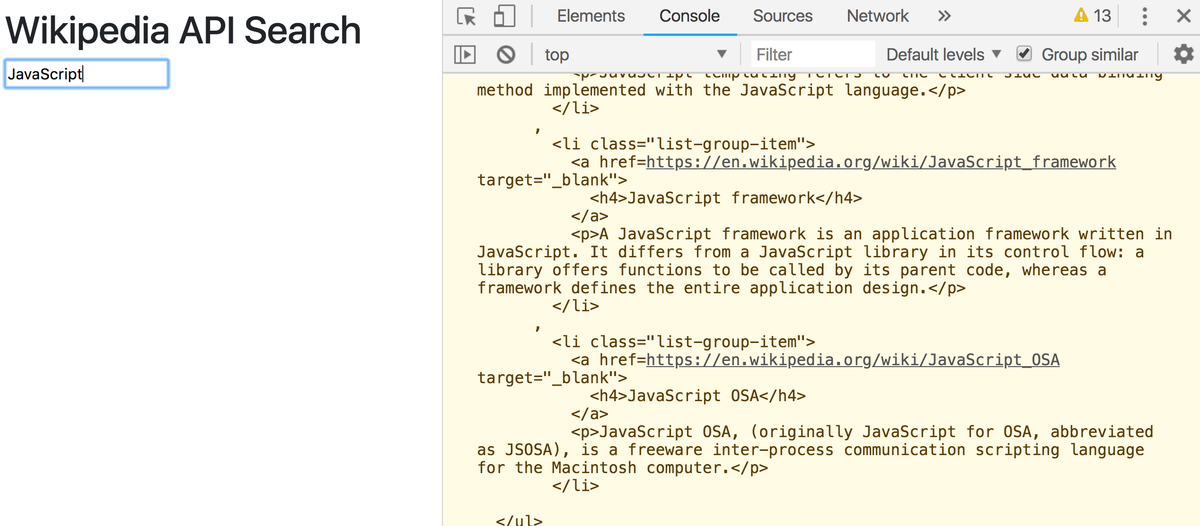Toggle the Group similar checkbox
The width and height of the screenshot is (1200, 526).
coord(1024,54)
